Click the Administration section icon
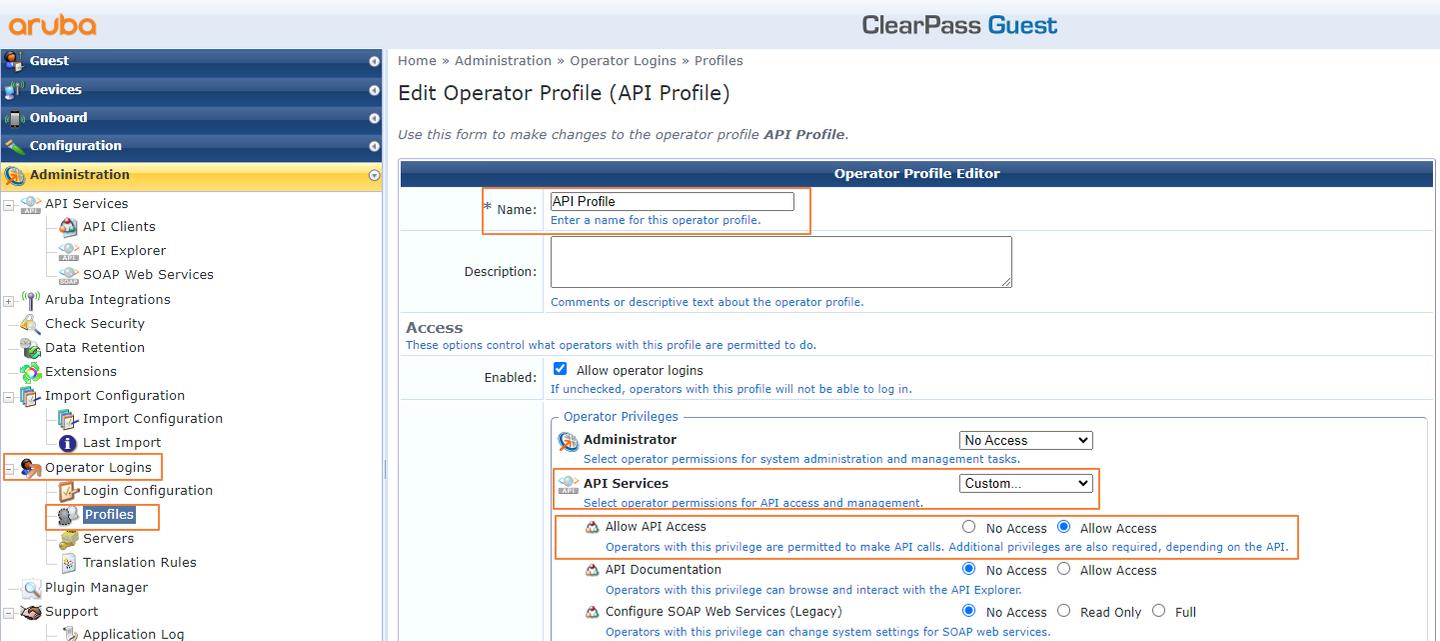The width and height of the screenshot is (1440, 641). click(14, 175)
